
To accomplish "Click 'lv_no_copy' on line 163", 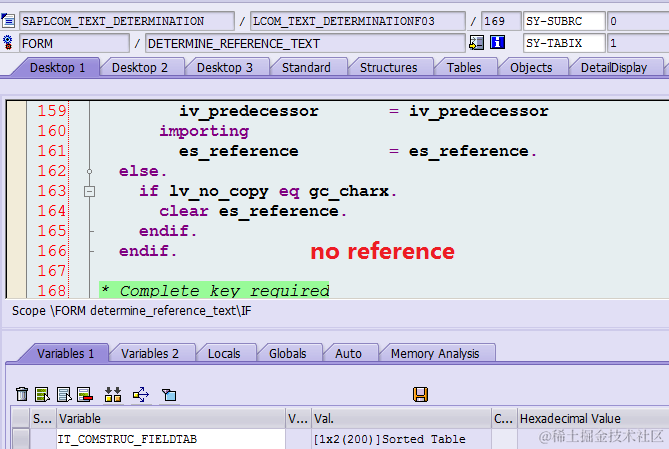I will pyautogui.click(x=219, y=191).
